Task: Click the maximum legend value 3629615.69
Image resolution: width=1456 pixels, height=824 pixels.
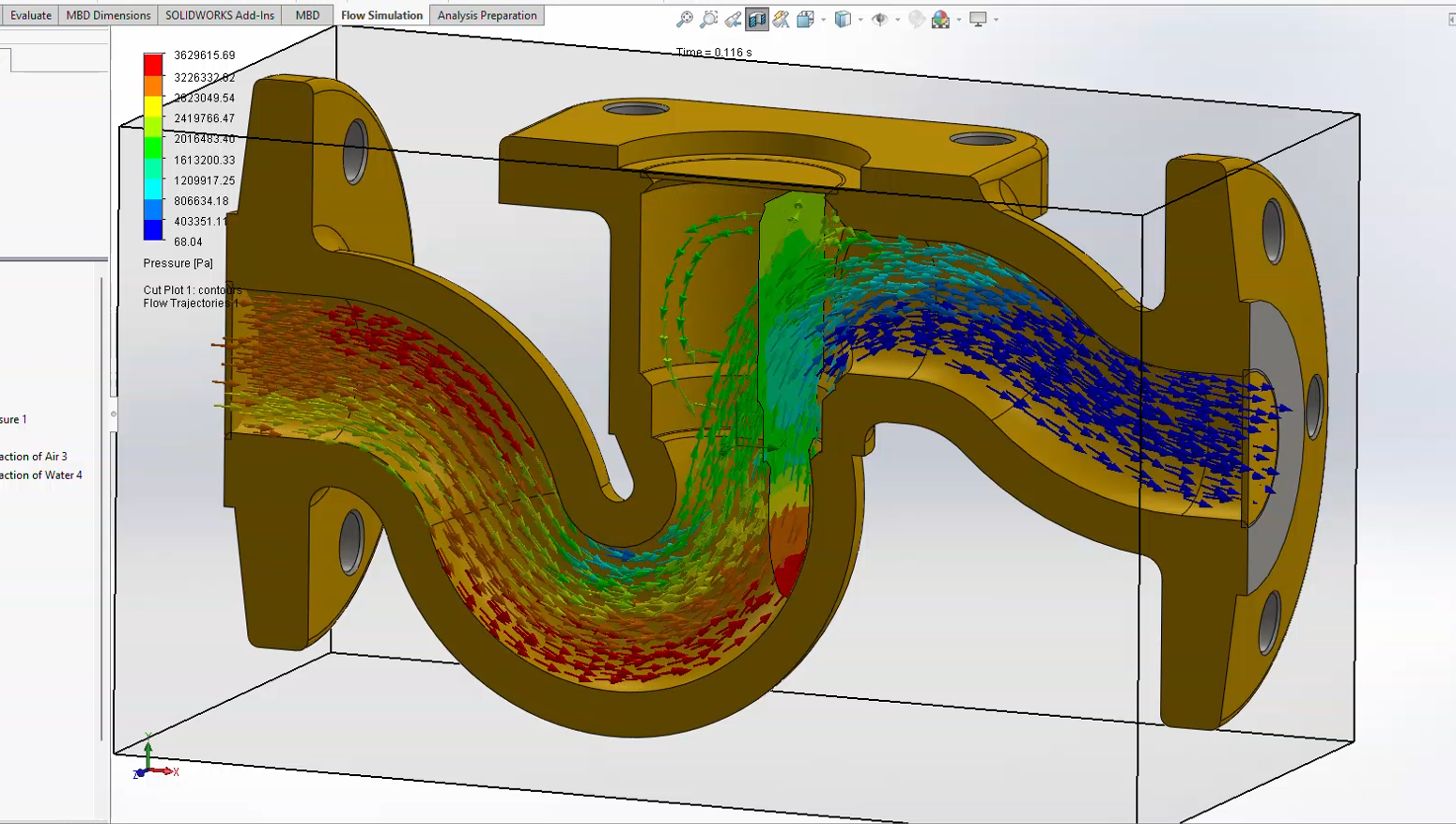Action: (x=205, y=55)
